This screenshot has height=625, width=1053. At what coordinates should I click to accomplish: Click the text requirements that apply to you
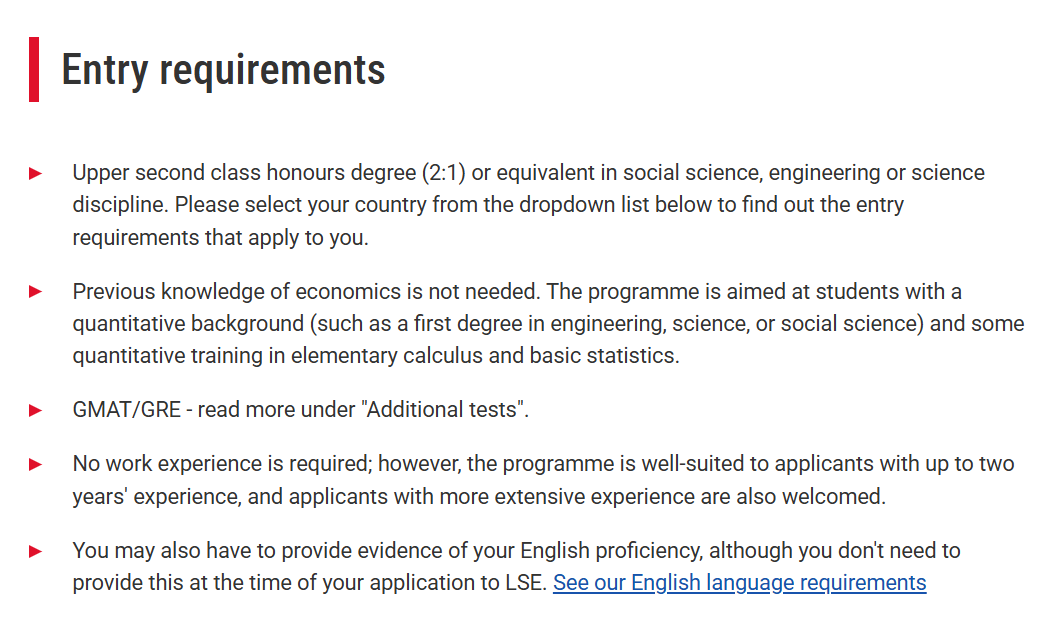tap(220, 238)
